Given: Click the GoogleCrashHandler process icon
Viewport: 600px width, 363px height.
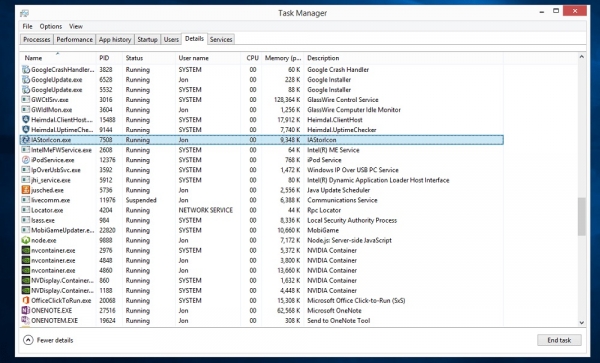Looking at the screenshot, I should (x=26, y=70).
